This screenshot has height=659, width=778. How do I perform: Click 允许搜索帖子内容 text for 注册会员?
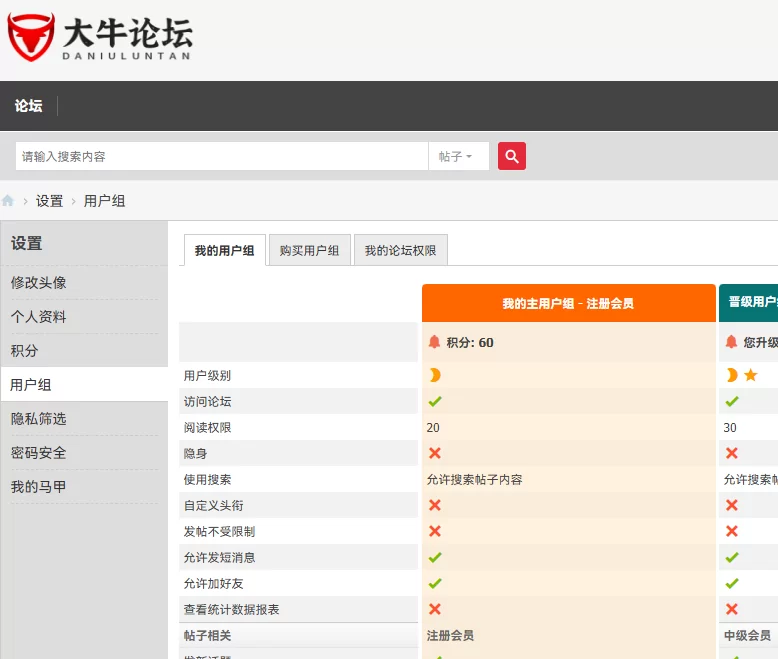pos(474,479)
